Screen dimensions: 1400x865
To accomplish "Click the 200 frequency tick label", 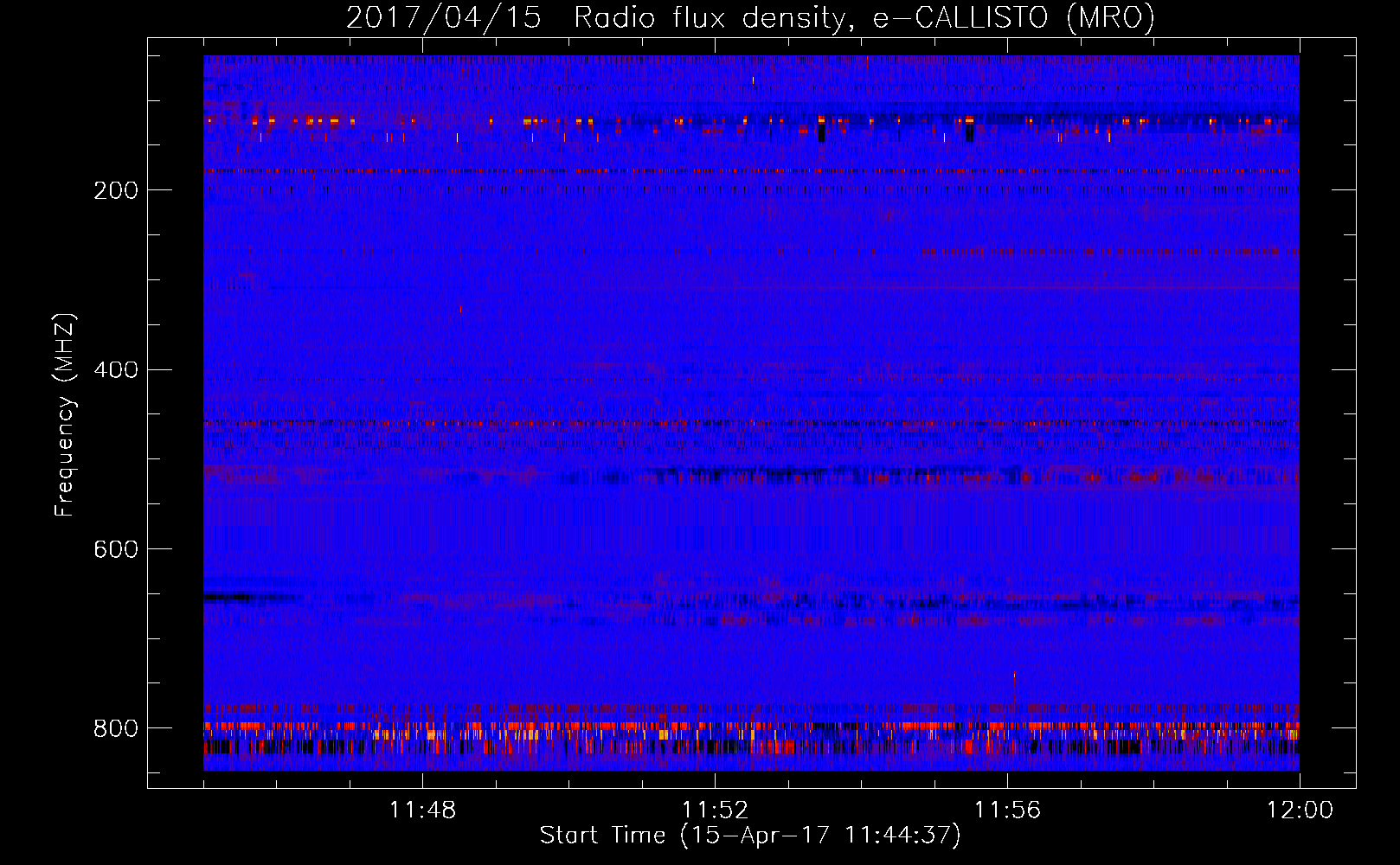I will [116, 190].
